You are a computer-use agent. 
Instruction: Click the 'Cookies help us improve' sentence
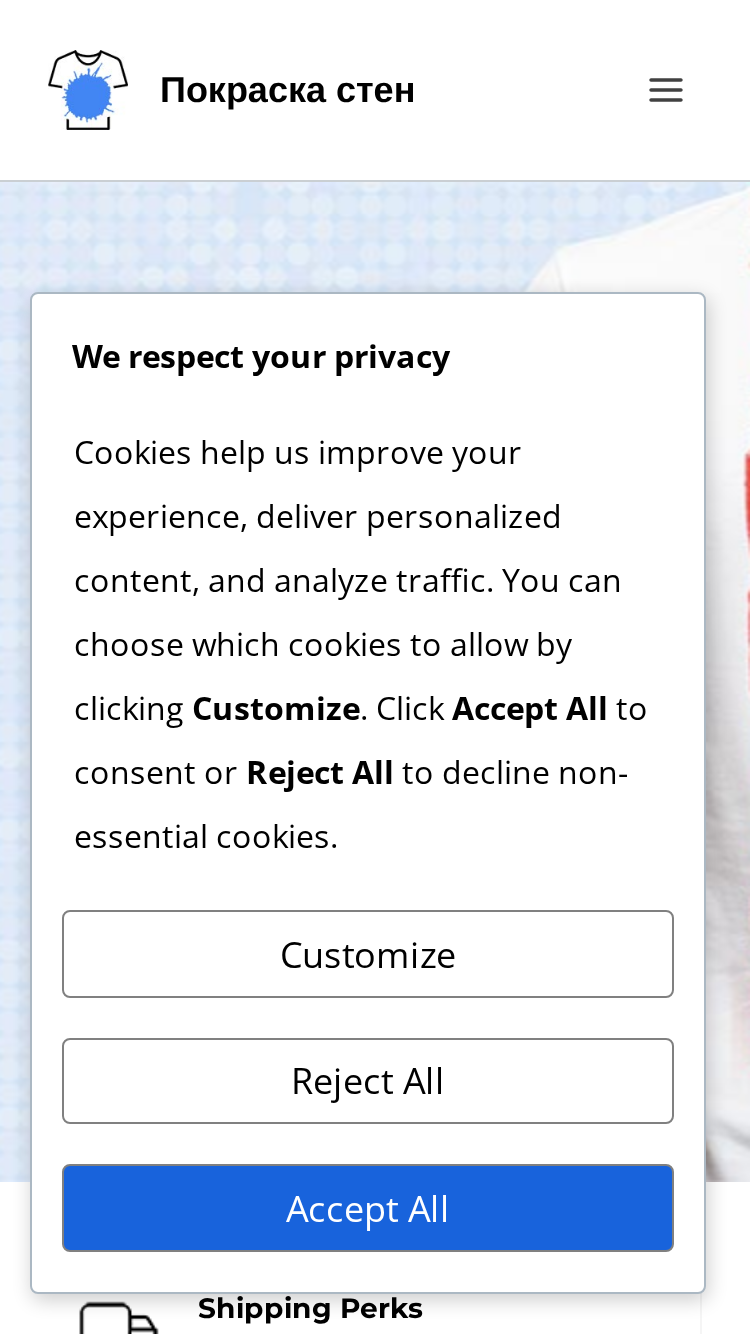[x=298, y=453]
